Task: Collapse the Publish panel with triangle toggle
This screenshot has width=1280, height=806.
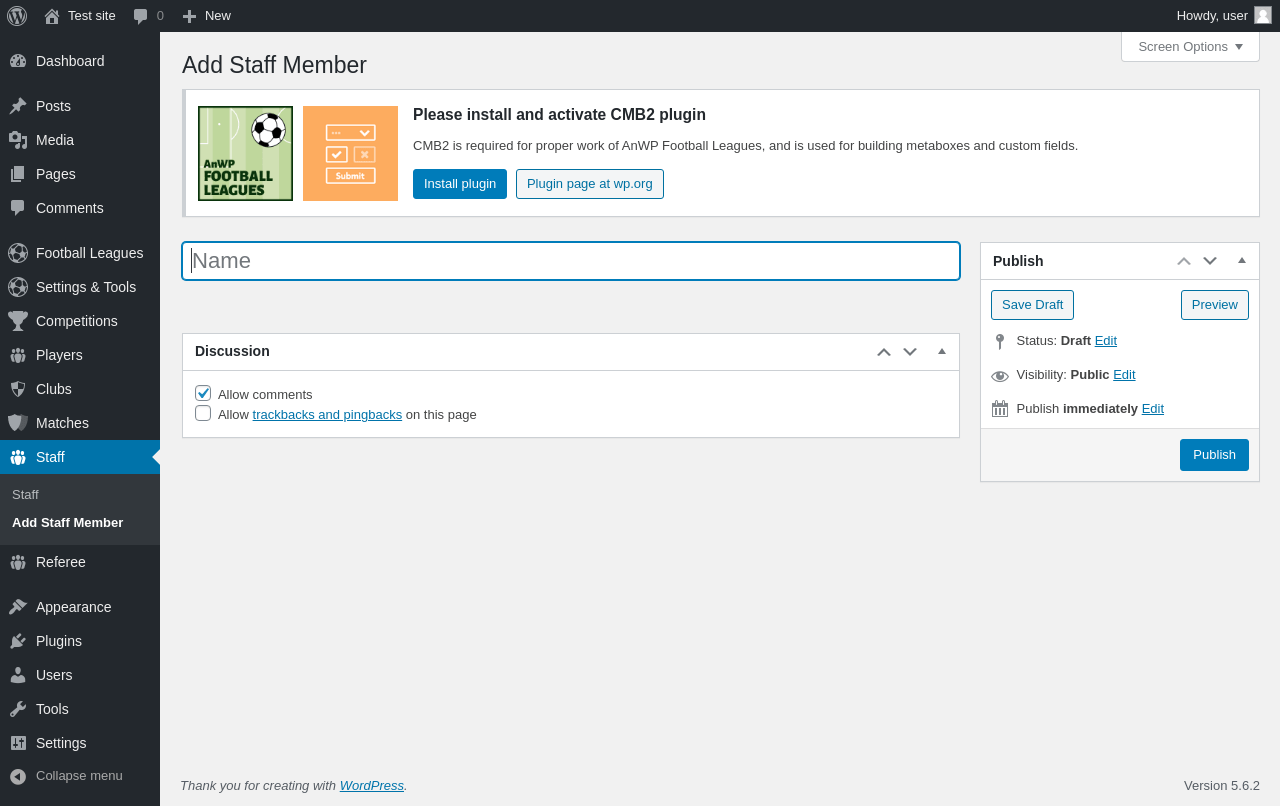Action: click(1242, 260)
